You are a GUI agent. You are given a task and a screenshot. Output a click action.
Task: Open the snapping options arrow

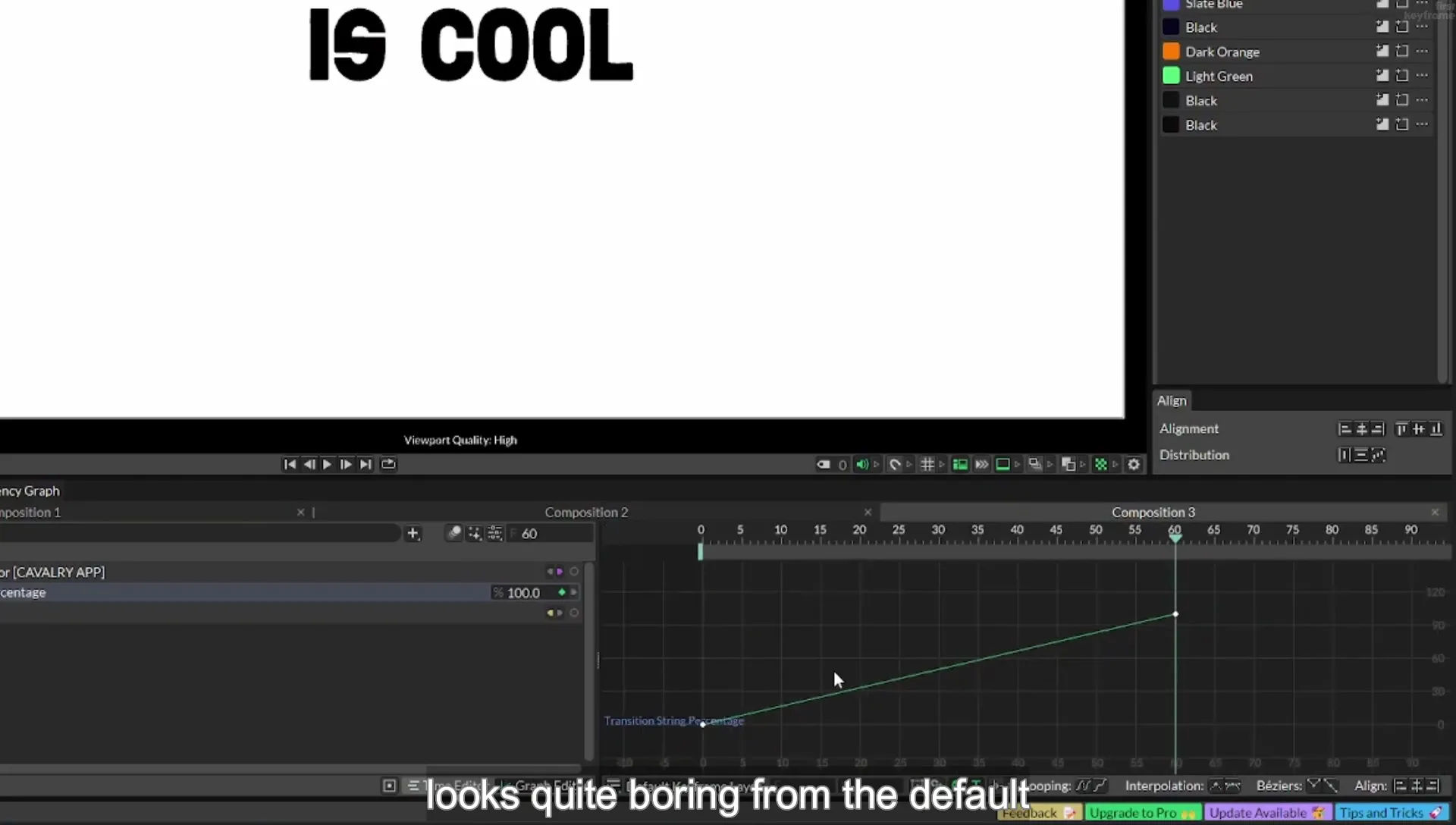909,464
